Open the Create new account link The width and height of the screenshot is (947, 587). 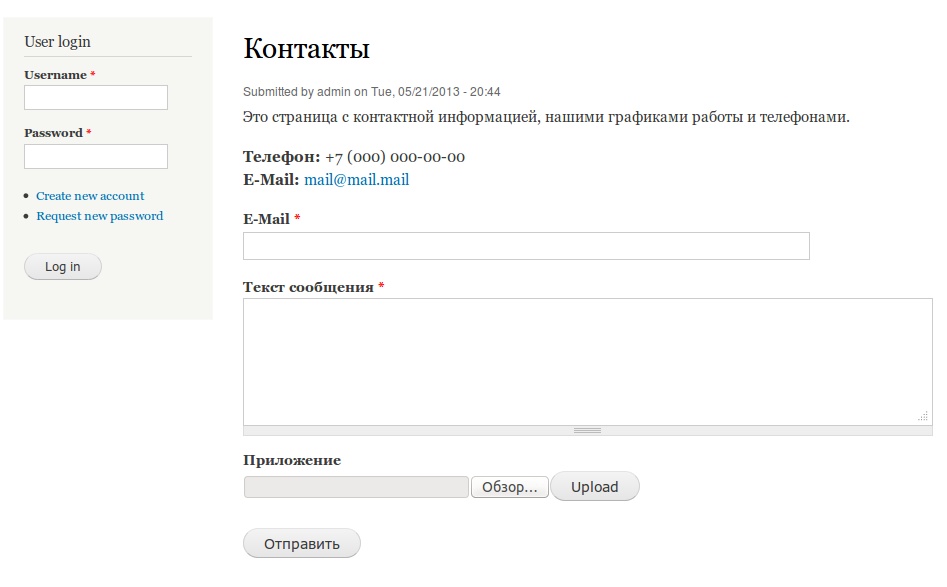pos(90,196)
